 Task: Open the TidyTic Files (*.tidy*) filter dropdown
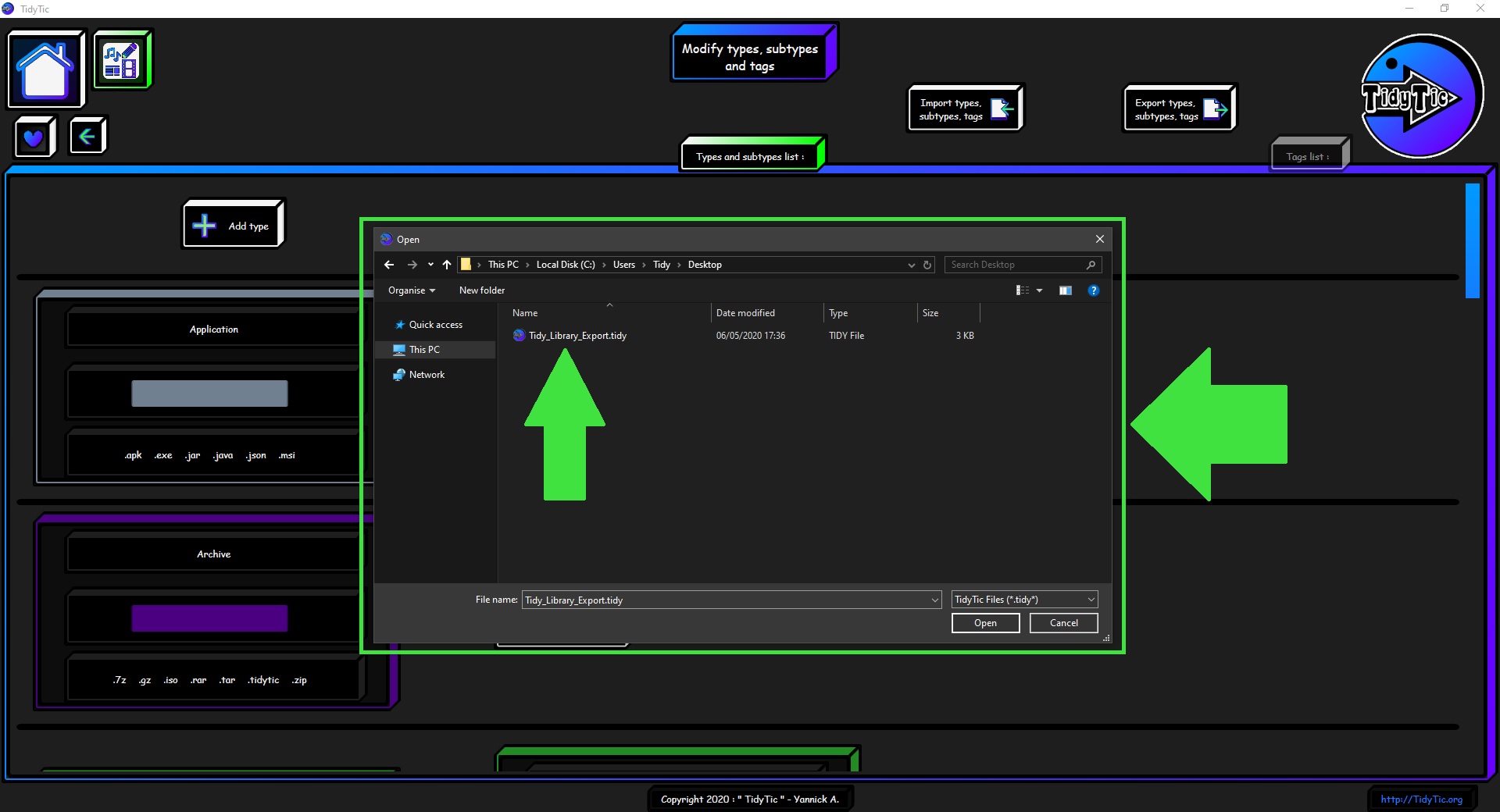[x=1025, y=600]
